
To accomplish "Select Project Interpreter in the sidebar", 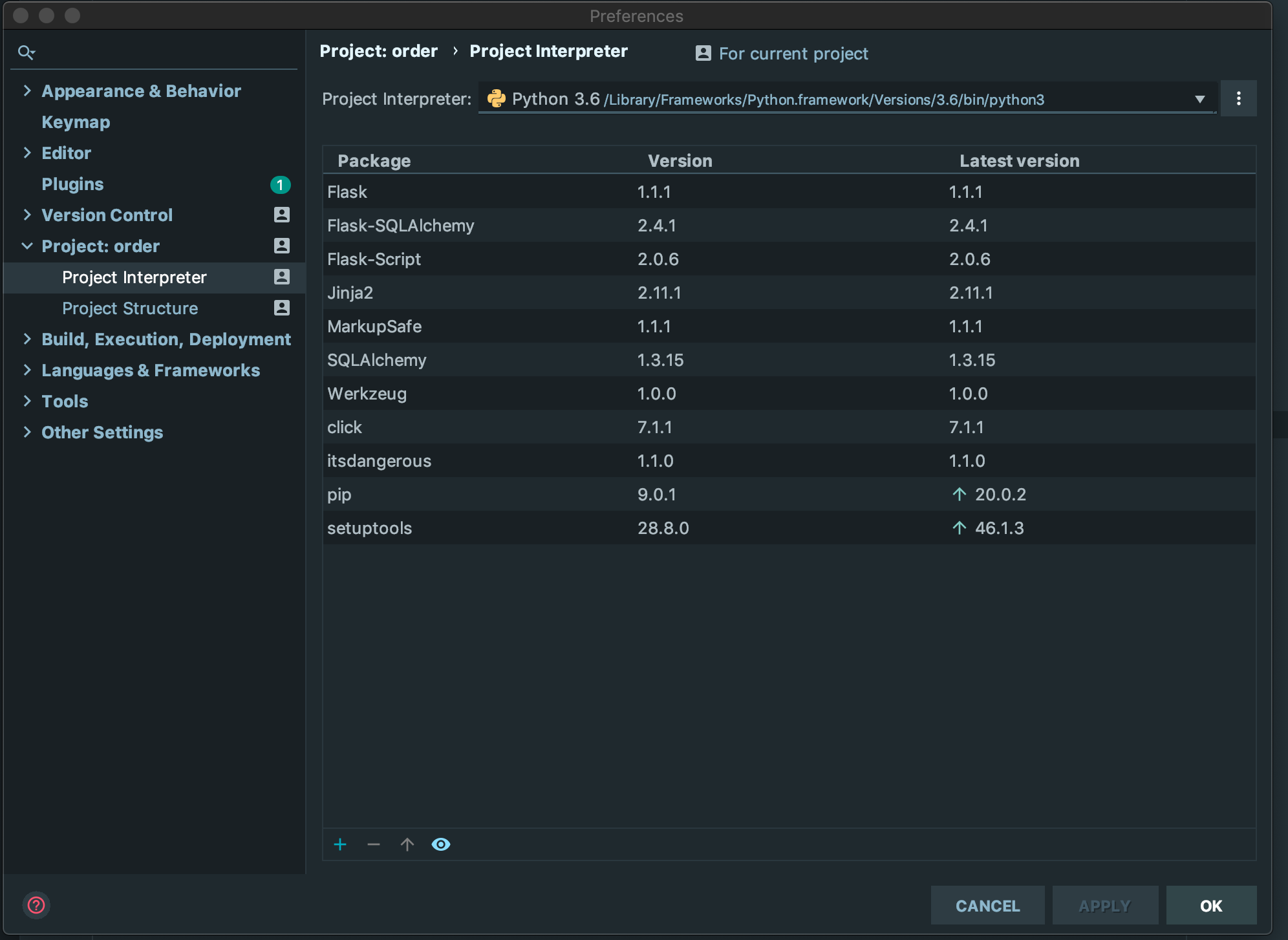I will (155, 277).
